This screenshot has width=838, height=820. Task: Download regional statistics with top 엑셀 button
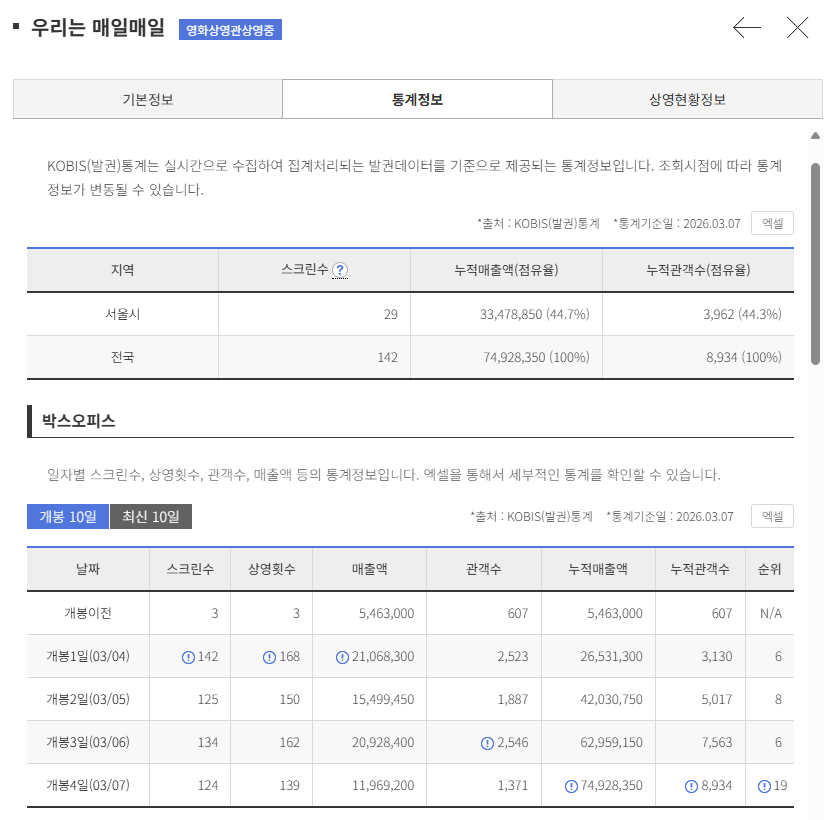coord(772,223)
